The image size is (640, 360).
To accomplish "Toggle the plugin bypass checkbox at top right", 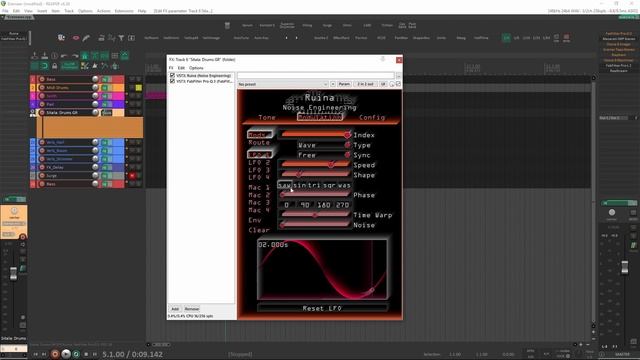I will coord(398,84).
